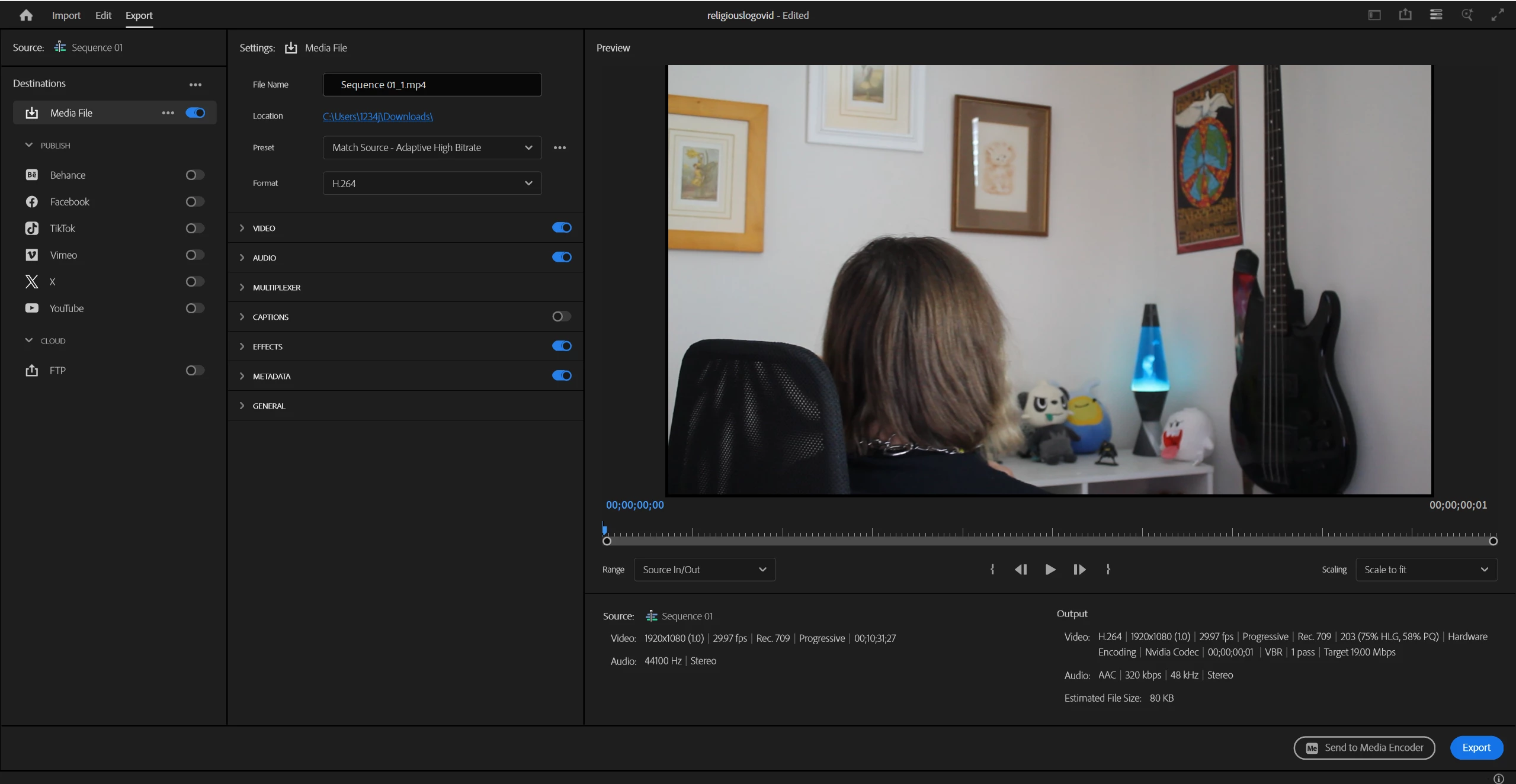Image resolution: width=1516 pixels, height=784 pixels.
Task: Click the File Name input field
Action: point(431,85)
